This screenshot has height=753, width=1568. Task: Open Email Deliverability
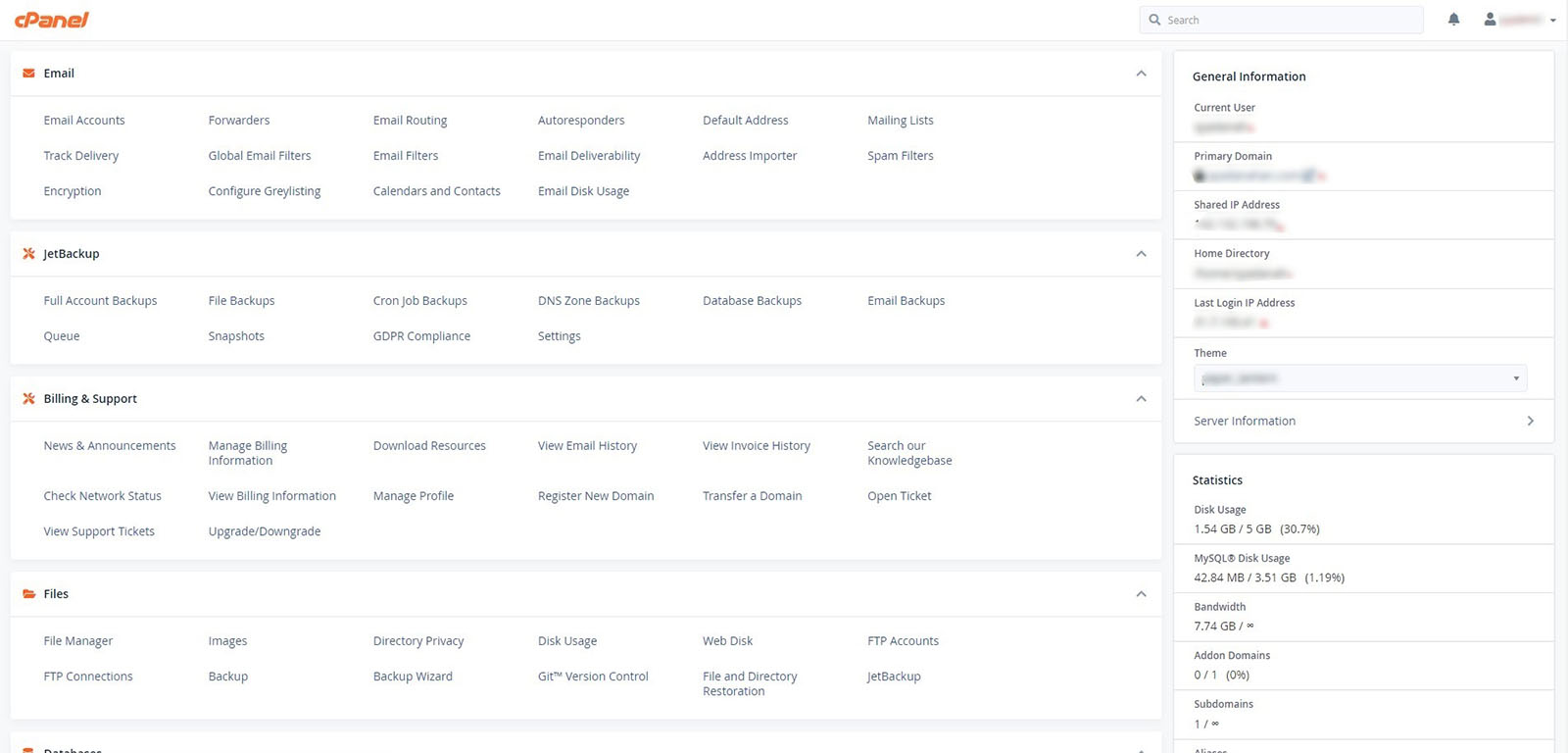[589, 156]
